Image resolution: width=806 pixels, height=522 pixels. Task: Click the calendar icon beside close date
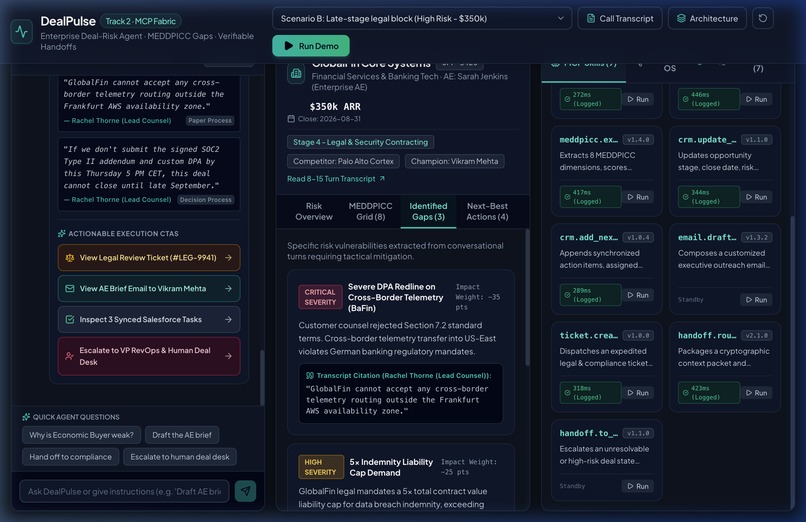tap(291, 119)
